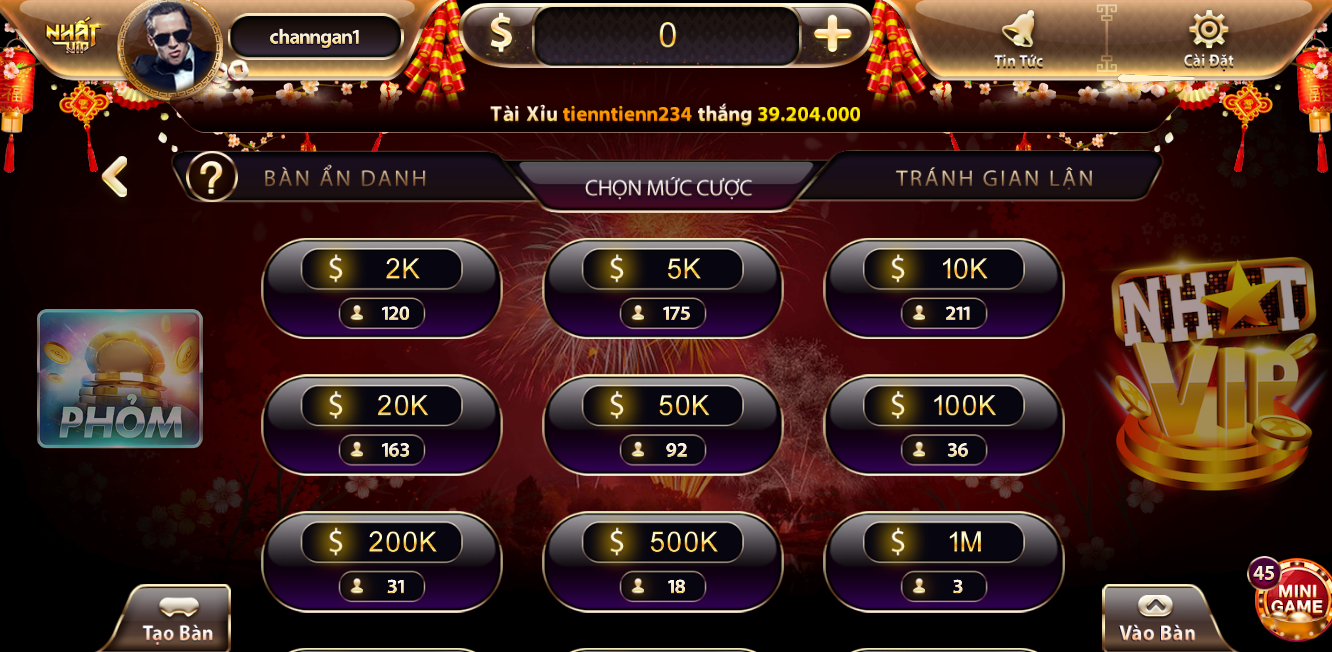Image resolution: width=1332 pixels, height=652 pixels.
Task: Click the Nhất VIP trophy banner
Action: tap(1212, 374)
